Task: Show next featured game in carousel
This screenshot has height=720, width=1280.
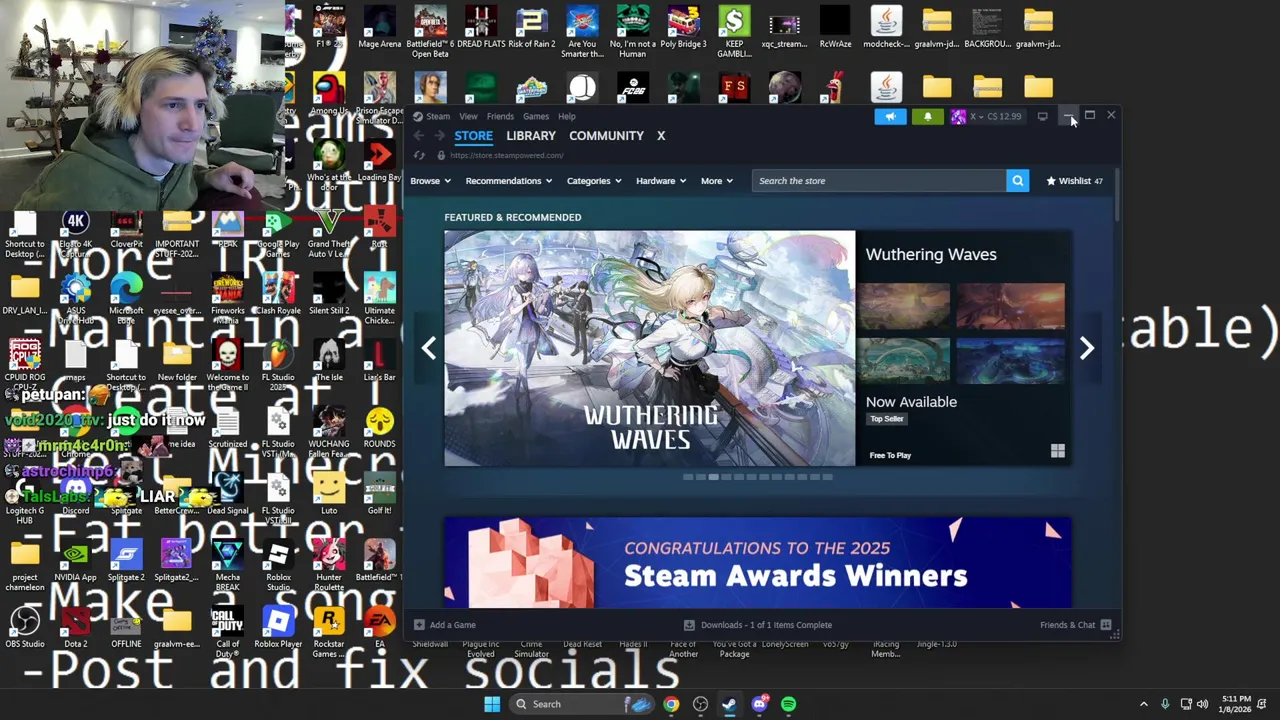Action: point(1087,348)
